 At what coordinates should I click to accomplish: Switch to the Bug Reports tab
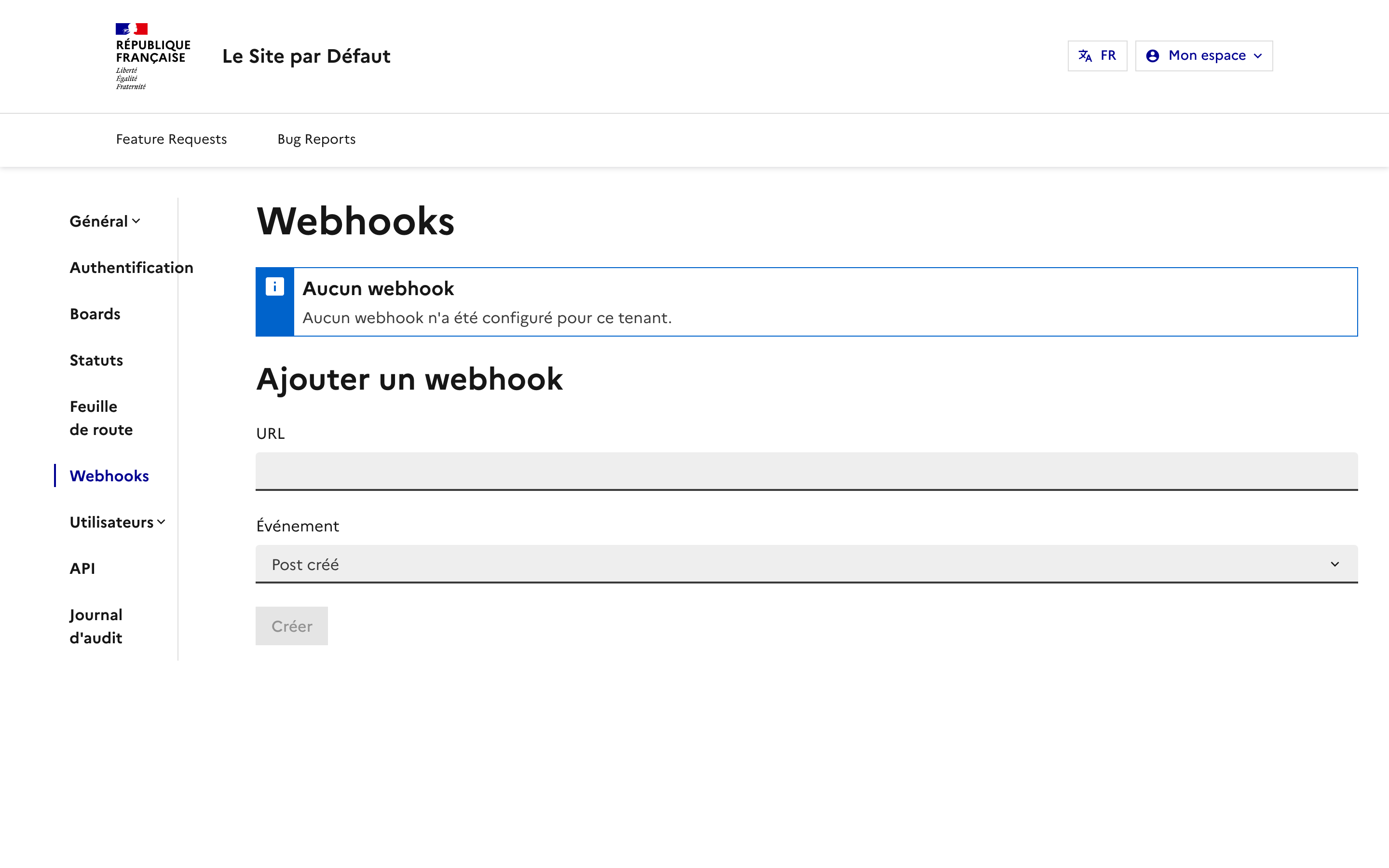point(316,139)
